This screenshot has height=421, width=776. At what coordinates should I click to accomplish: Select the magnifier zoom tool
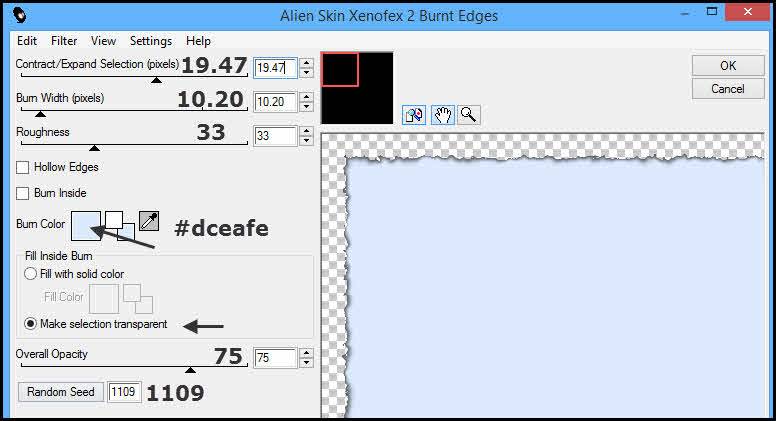point(469,115)
